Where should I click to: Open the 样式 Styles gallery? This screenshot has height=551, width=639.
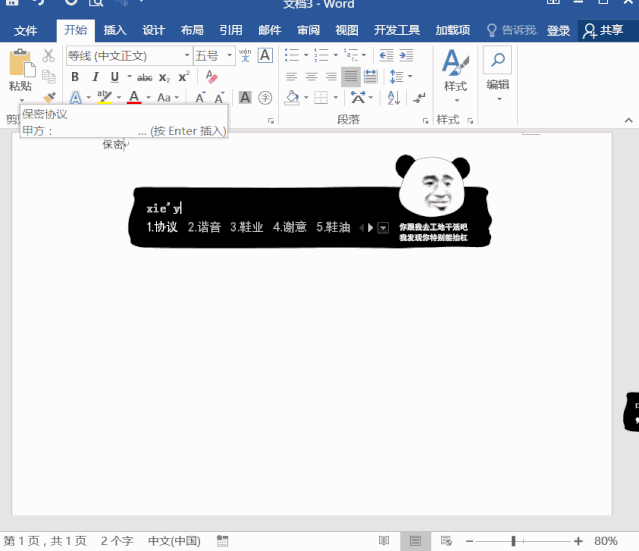point(456,75)
